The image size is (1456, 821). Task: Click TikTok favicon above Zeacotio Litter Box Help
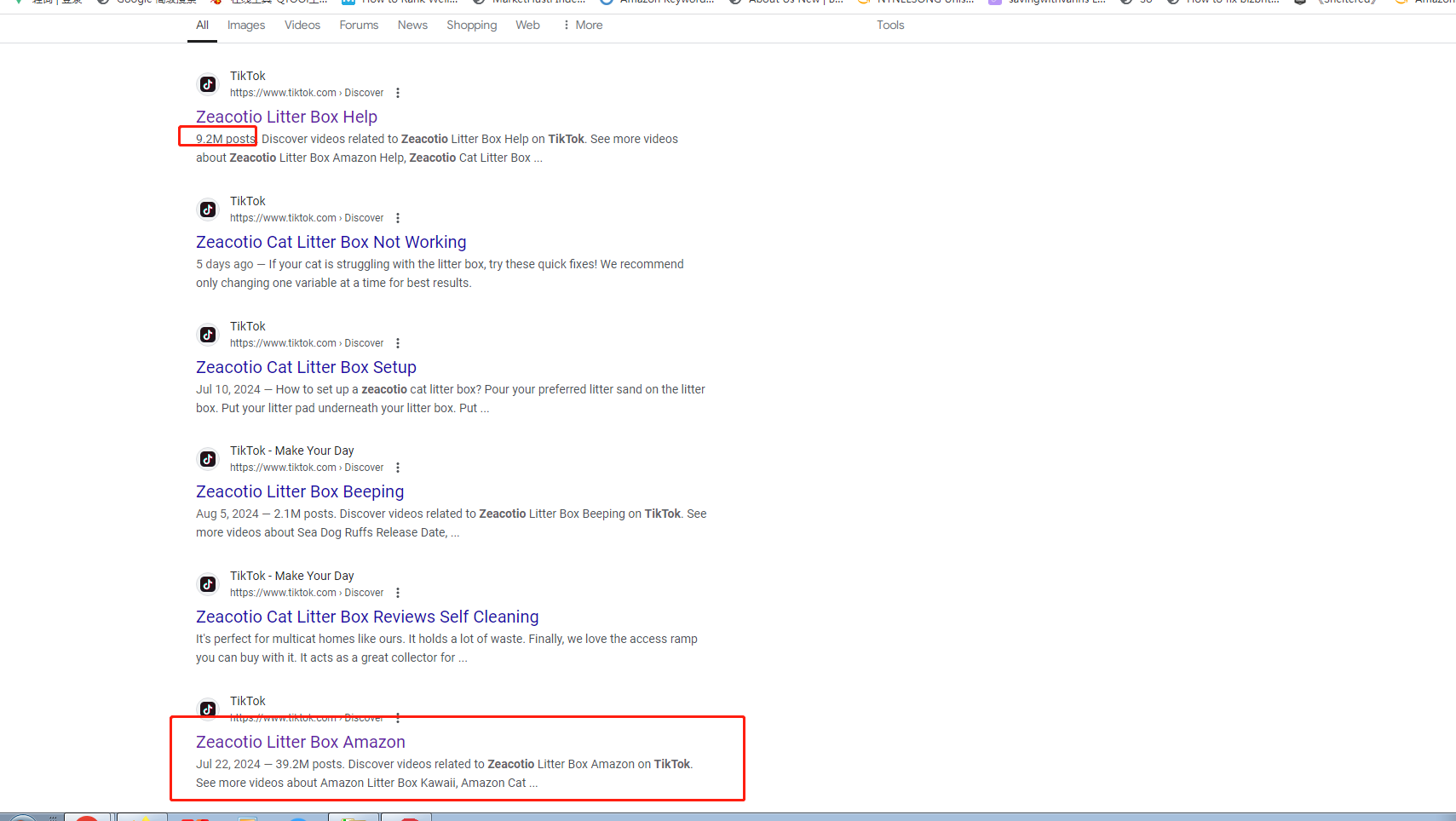pos(208,84)
